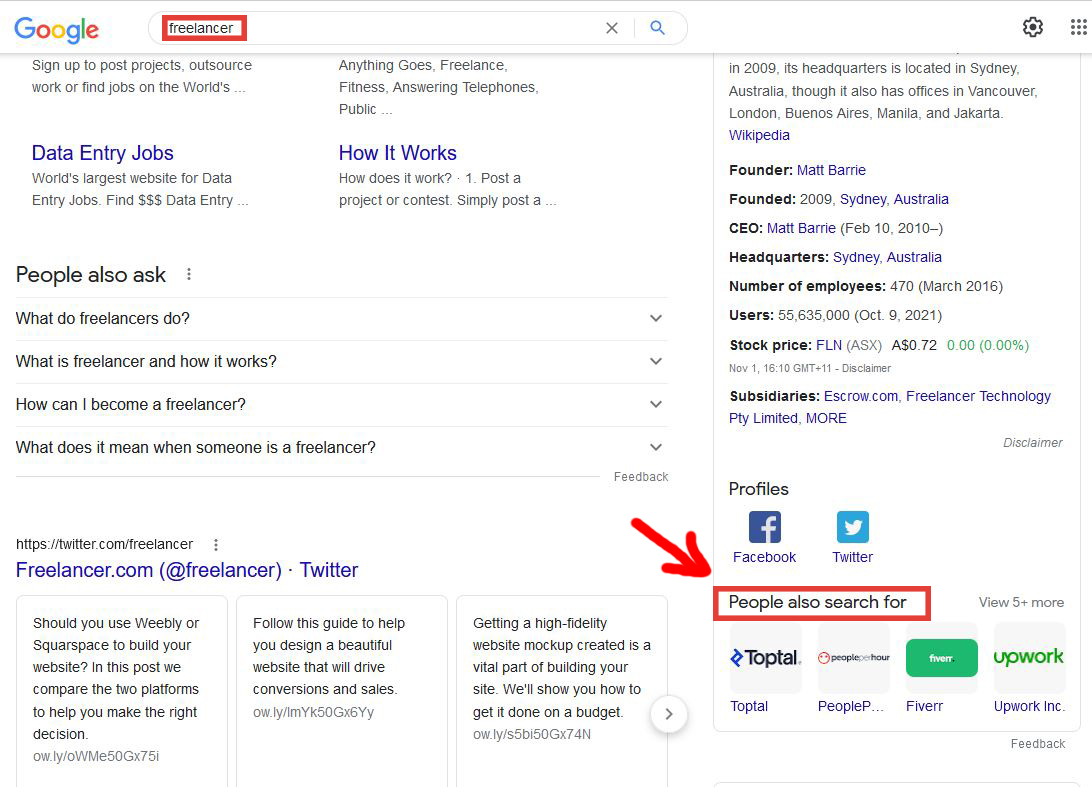This screenshot has height=787, width=1092.
Task: Open three-dot menu beside twitter.com/freelancer URL
Action: (216, 545)
